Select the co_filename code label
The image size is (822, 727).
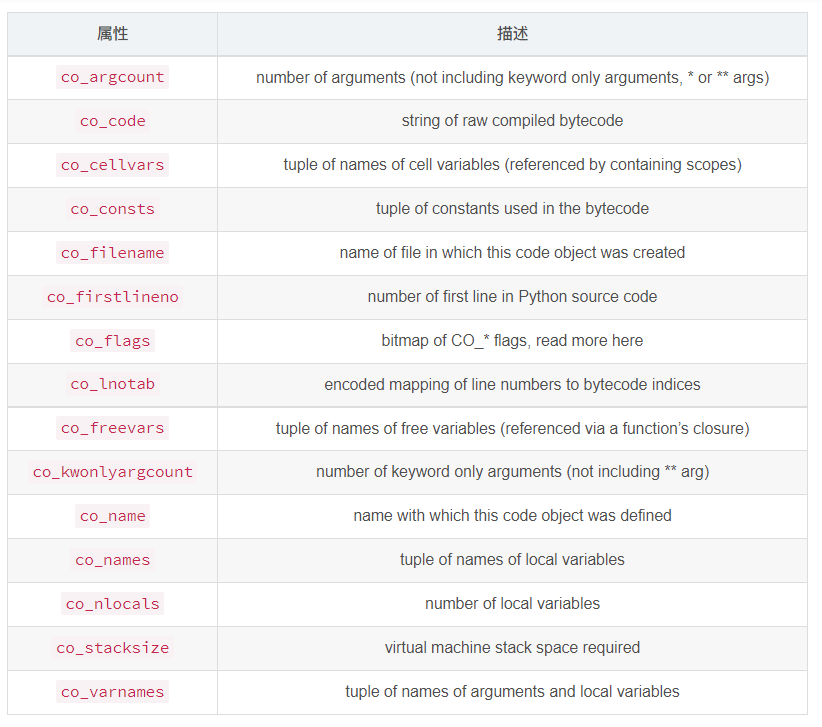pos(112,253)
